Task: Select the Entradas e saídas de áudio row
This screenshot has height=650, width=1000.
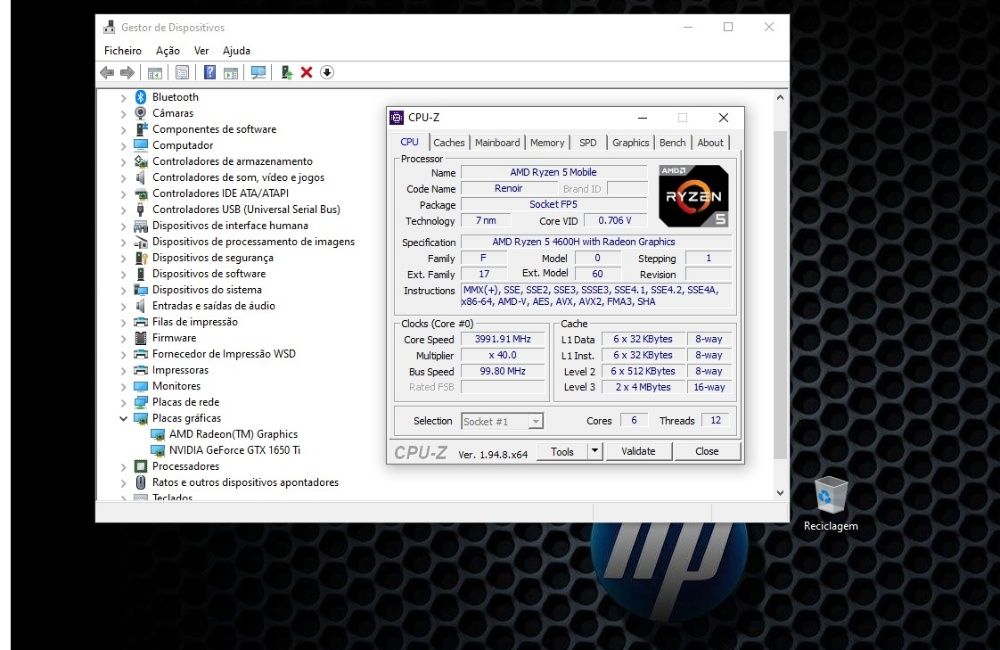Action: (213, 306)
